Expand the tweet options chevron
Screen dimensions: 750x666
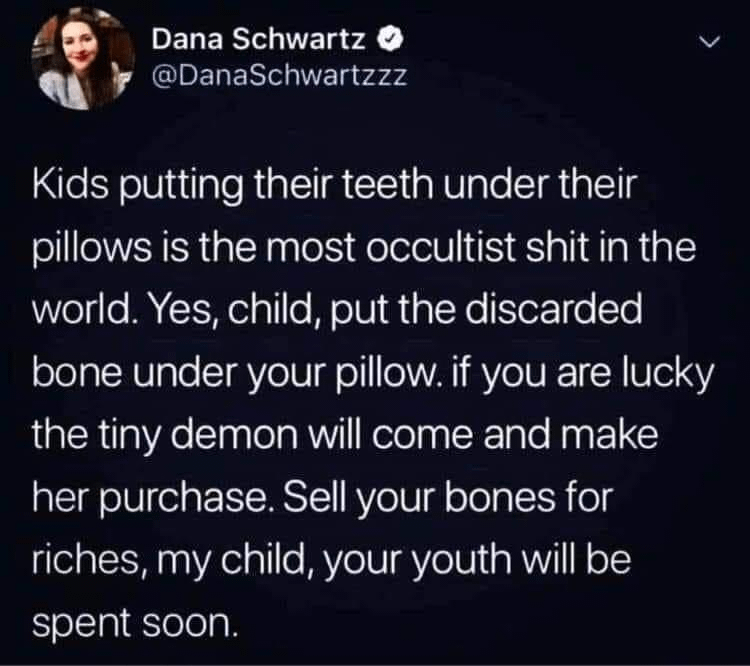pos(708,42)
